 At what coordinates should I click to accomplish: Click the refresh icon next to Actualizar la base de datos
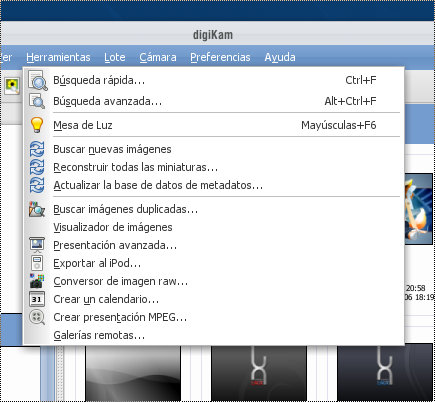(x=37, y=185)
